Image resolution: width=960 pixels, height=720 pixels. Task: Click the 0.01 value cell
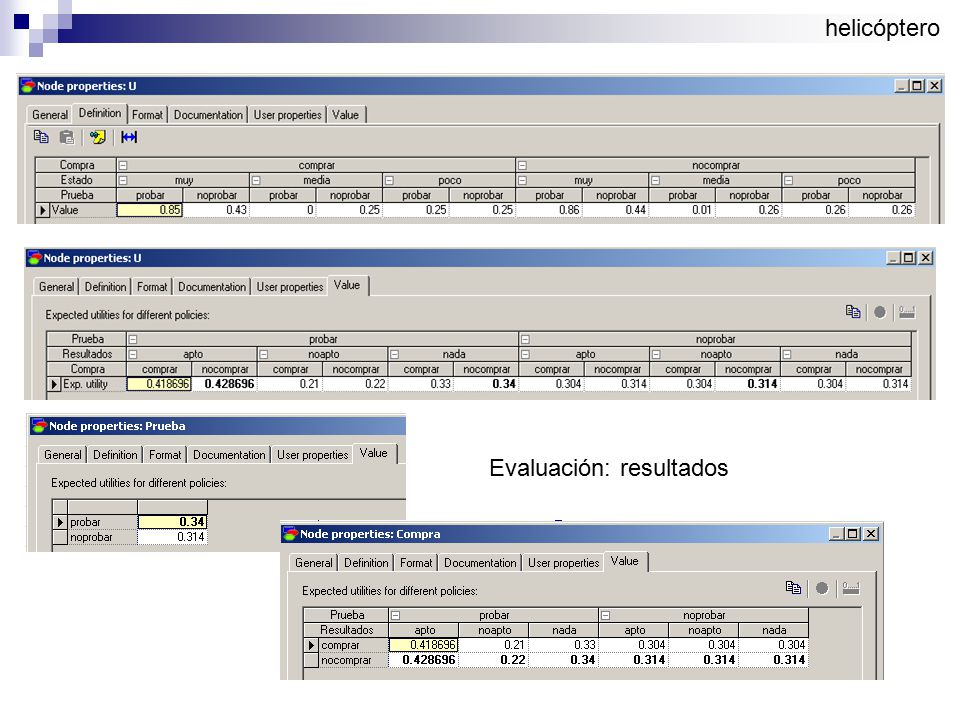point(682,210)
